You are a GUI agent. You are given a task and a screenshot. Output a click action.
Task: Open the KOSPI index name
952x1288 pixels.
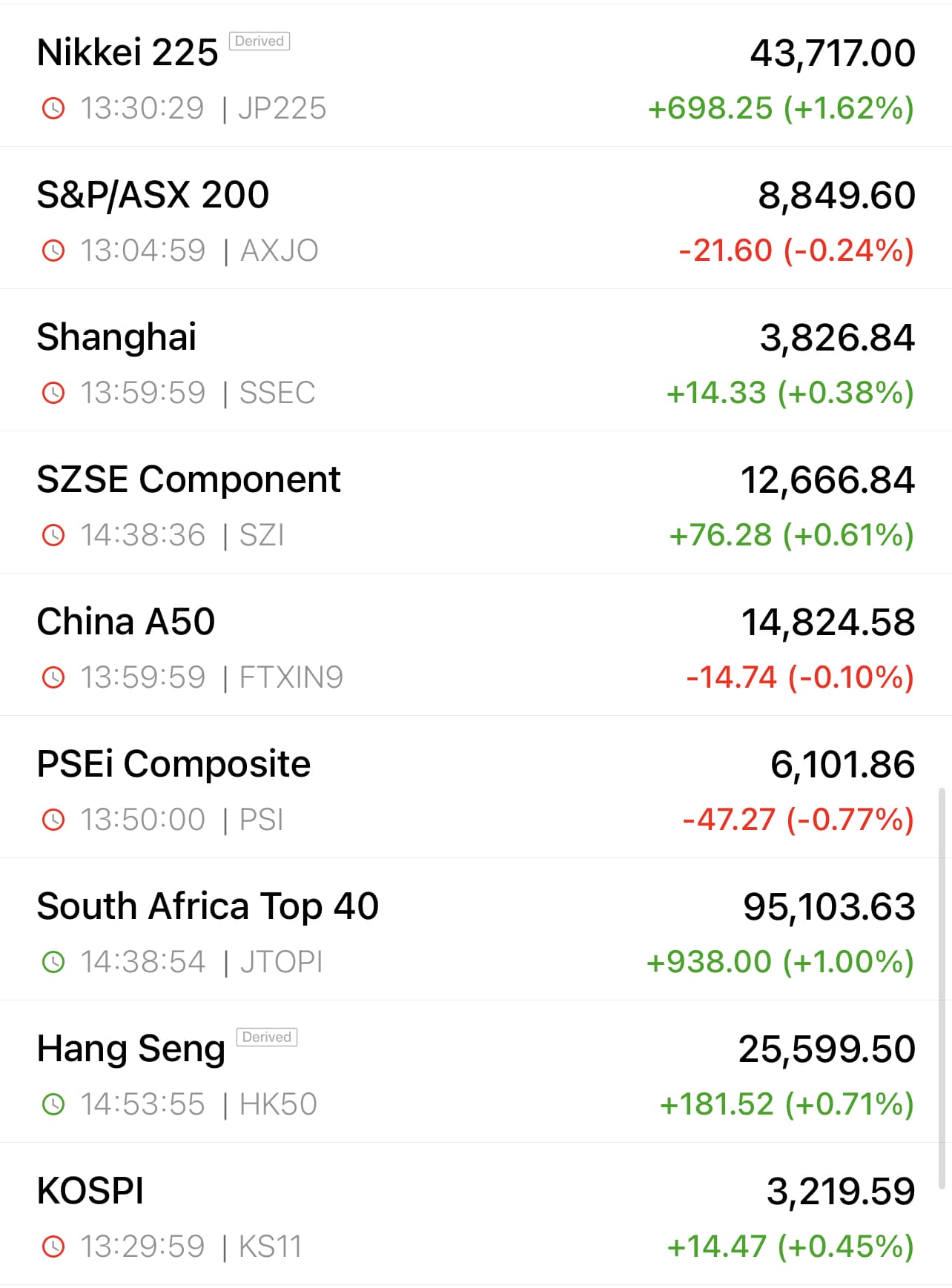90,1192
